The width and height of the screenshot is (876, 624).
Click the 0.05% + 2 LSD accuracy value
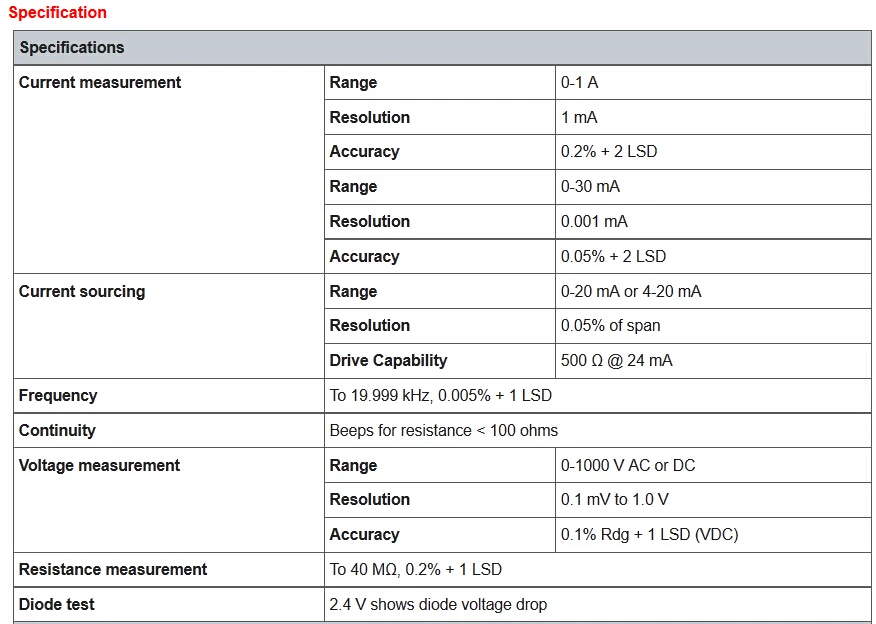click(x=613, y=256)
